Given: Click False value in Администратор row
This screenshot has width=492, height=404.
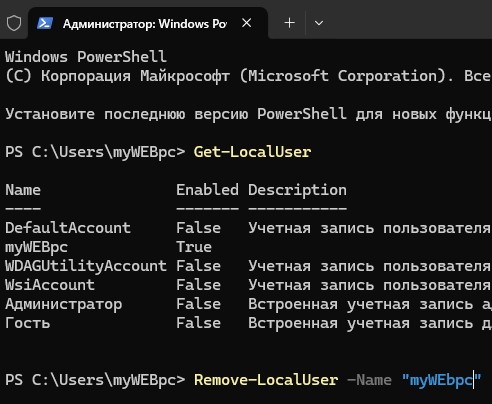Looking at the screenshot, I should (x=198, y=304).
